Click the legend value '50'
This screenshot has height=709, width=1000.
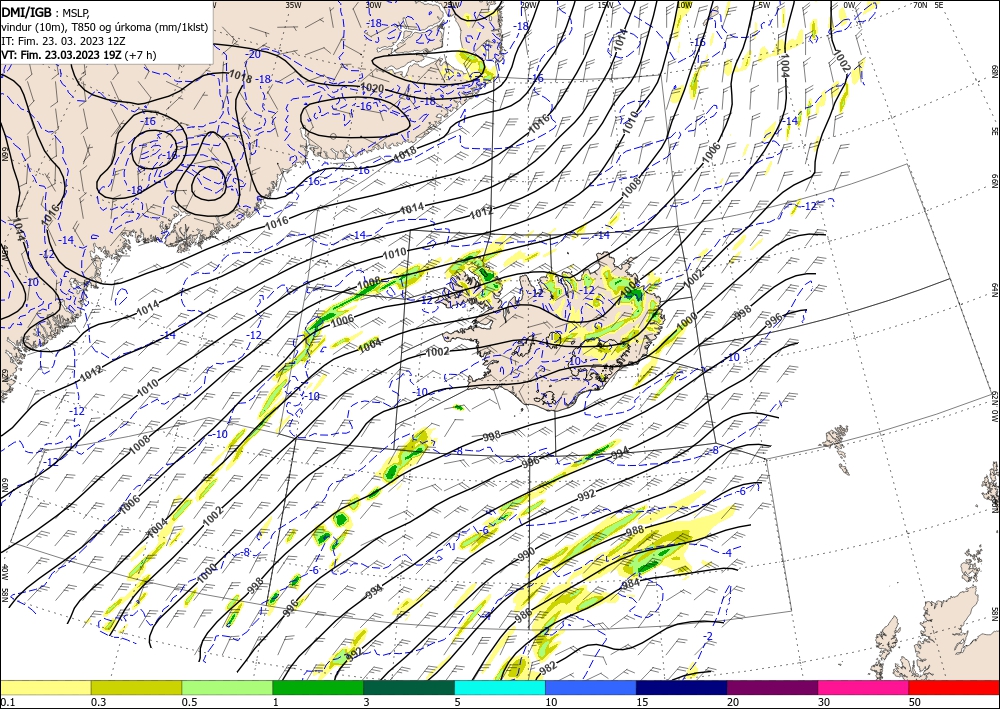tap(915, 702)
